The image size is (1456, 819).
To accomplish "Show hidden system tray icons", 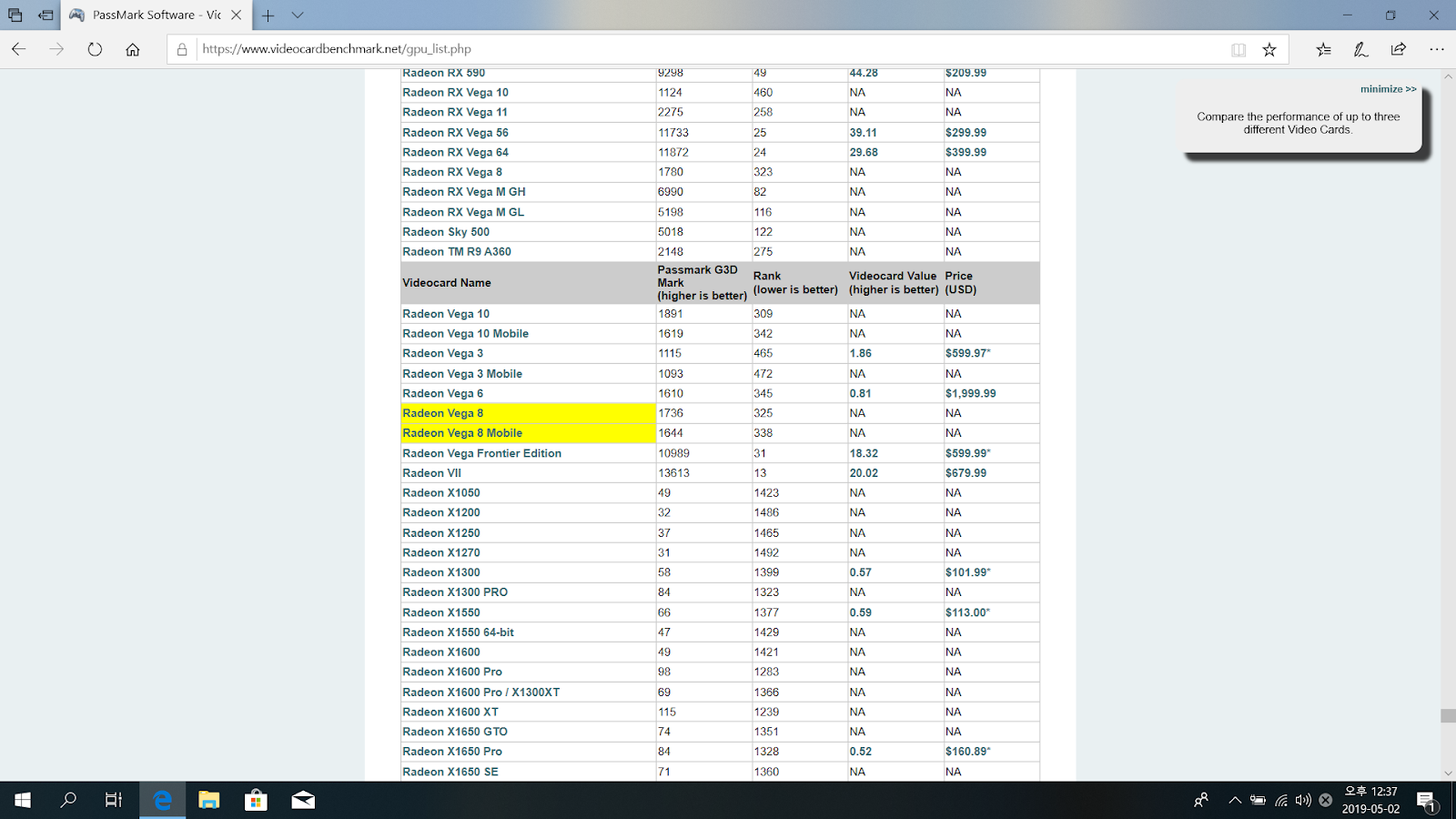I will [x=1235, y=800].
